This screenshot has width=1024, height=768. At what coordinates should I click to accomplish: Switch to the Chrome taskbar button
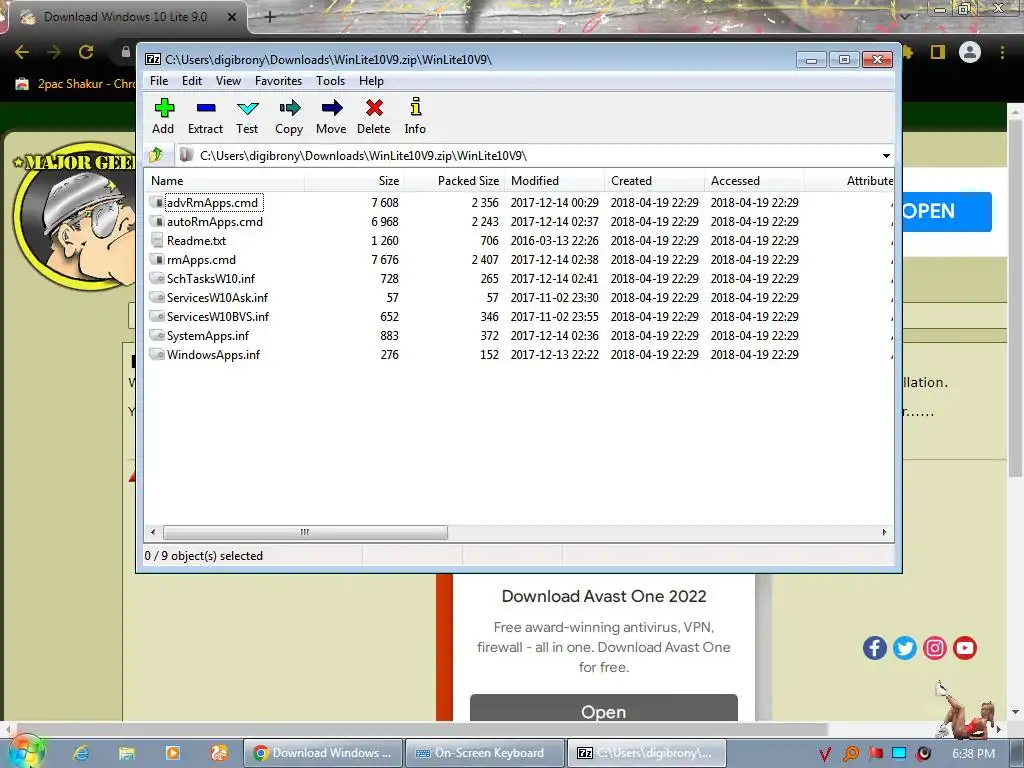[322, 753]
